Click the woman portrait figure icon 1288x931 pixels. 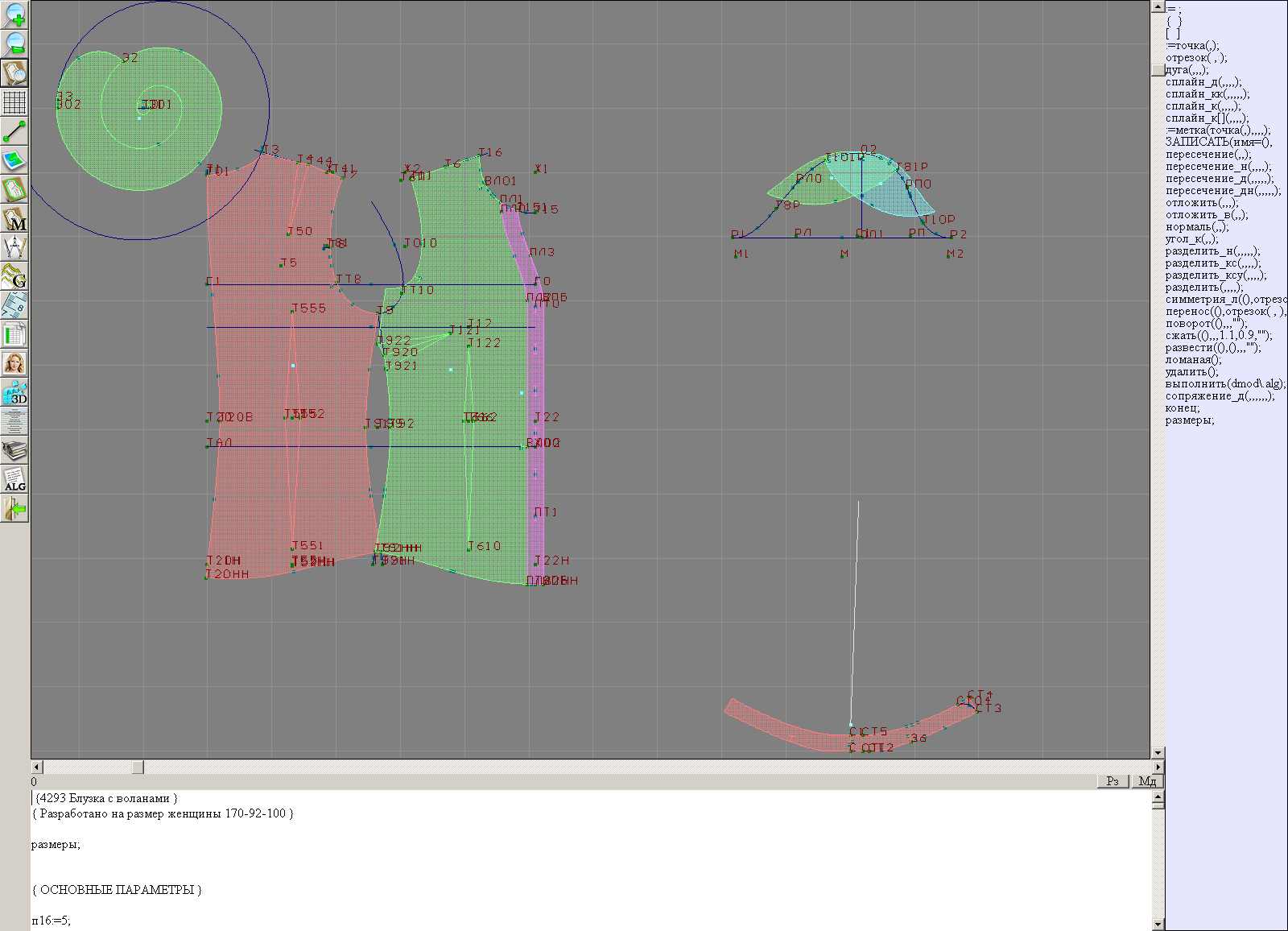pyautogui.click(x=14, y=364)
